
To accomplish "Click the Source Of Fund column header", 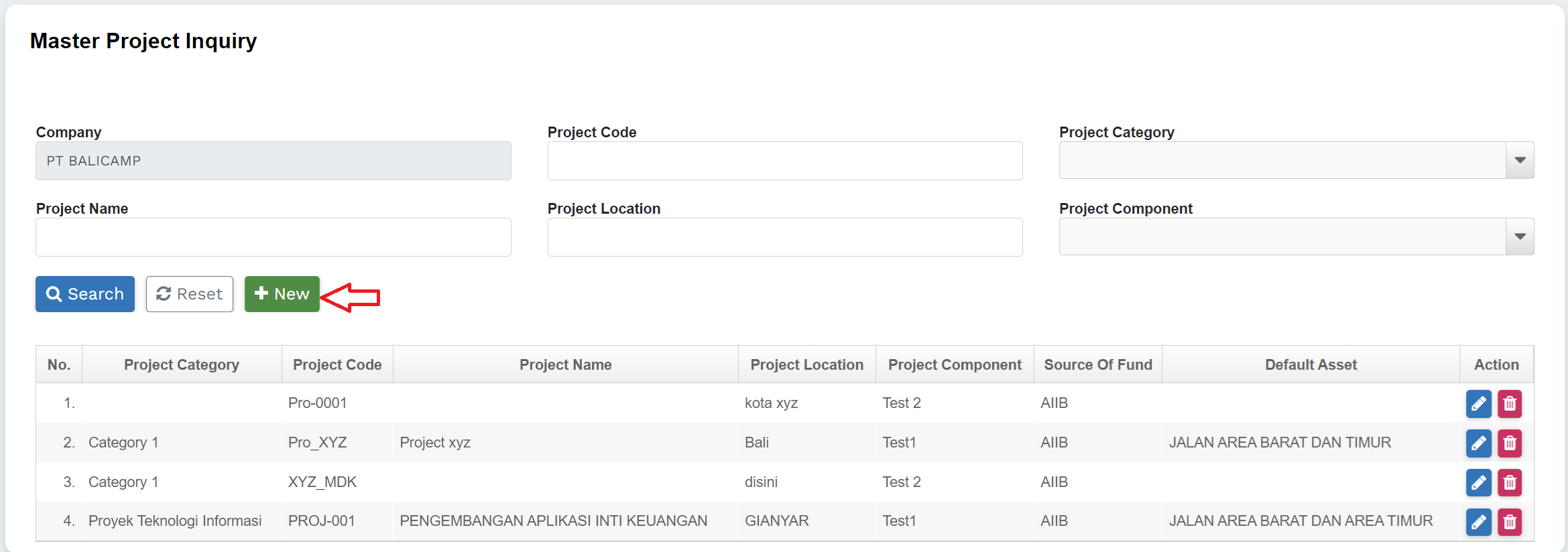I will 1097,365.
